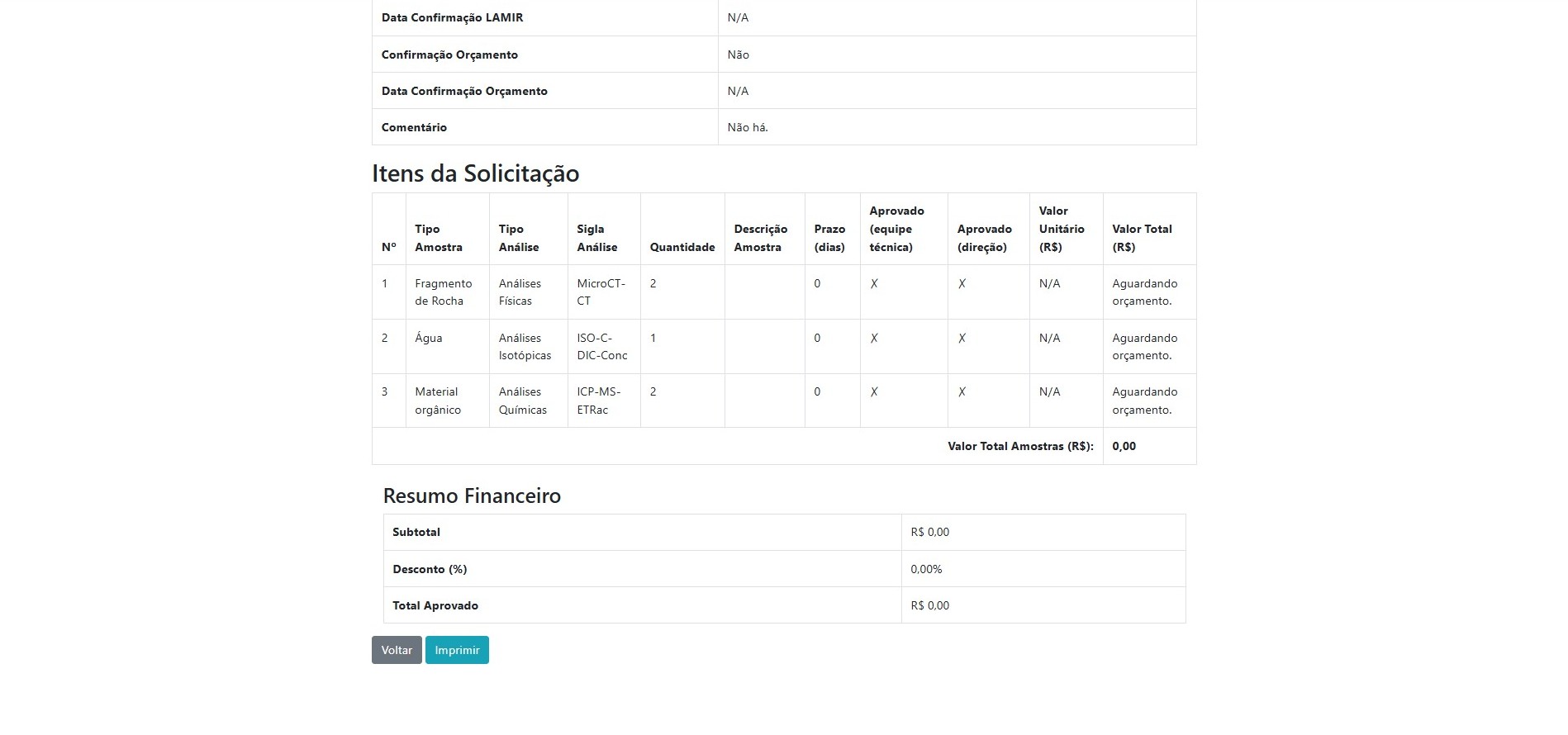1568x735 pixels.
Task: Click the 'Total Aprovado' label
Action: click(x=435, y=605)
